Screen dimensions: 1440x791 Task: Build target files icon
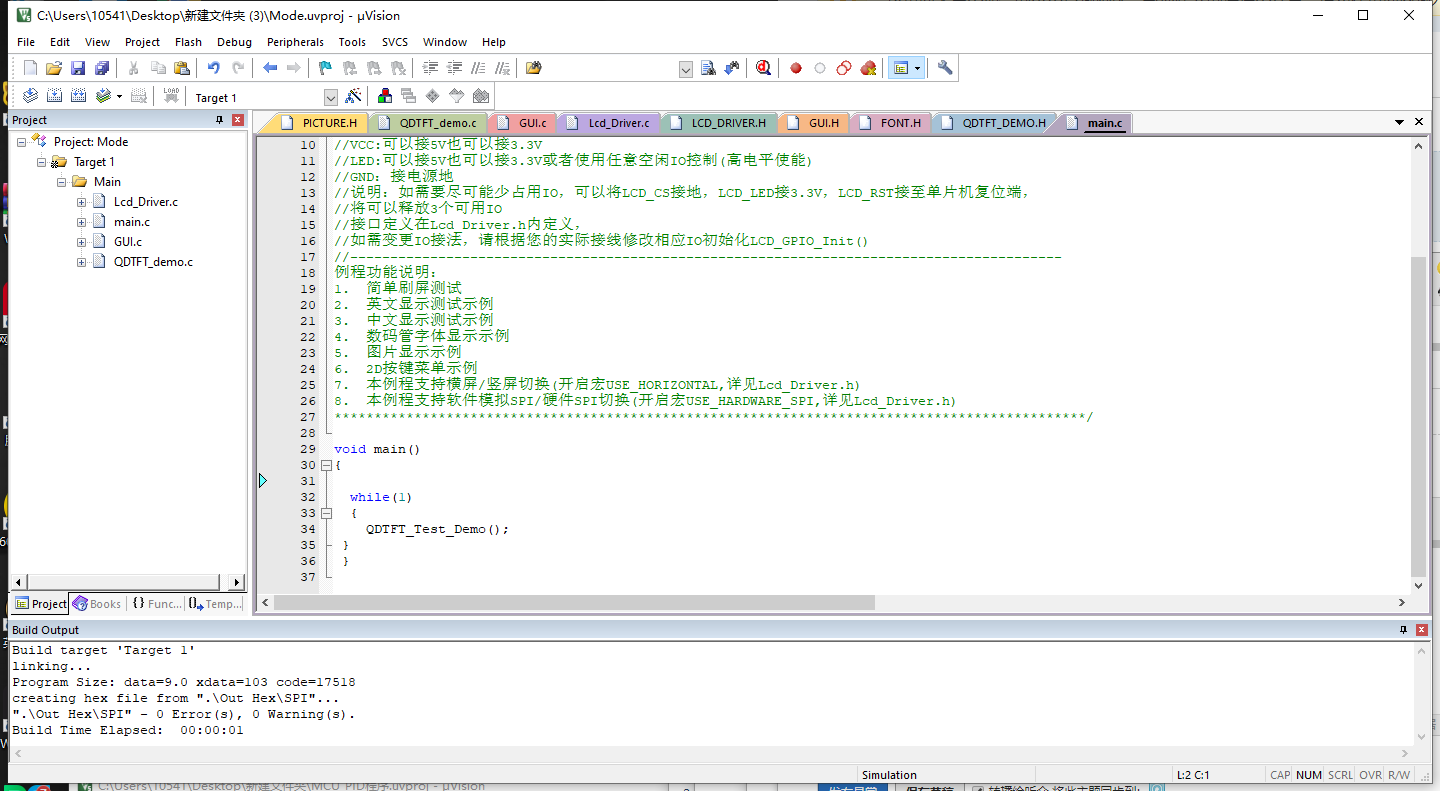coord(54,96)
